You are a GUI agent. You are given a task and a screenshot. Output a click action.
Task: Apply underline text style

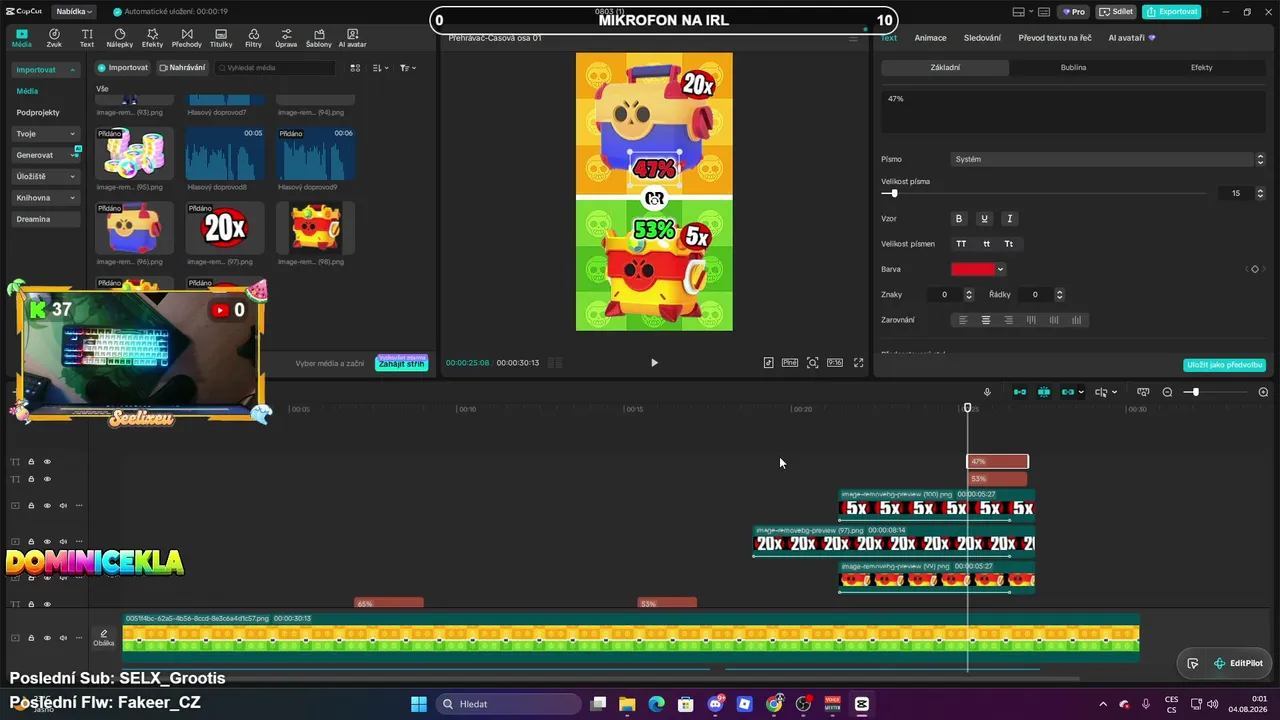pyautogui.click(x=984, y=219)
